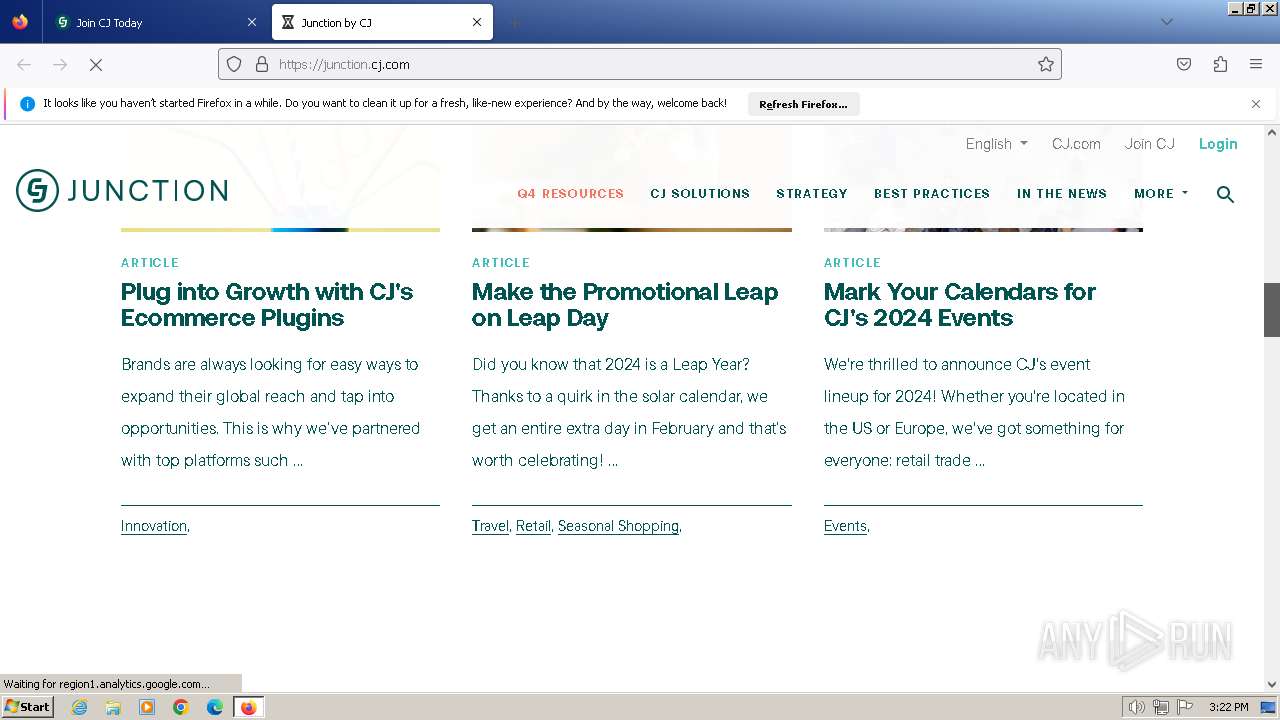Launch Chrome from the taskbar
Viewport: 1280px width, 720px height.
click(181, 707)
